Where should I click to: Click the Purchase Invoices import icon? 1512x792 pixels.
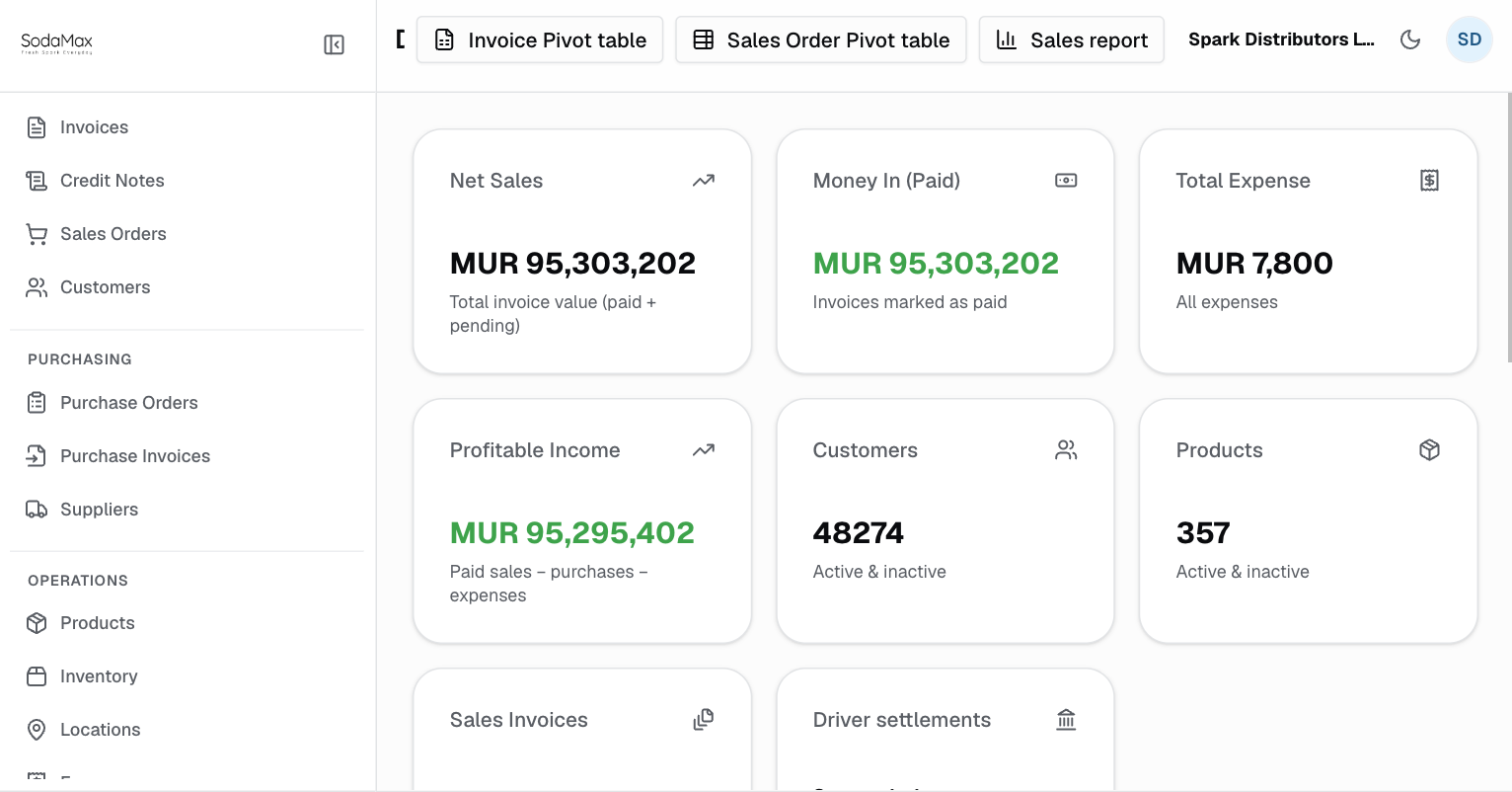(x=37, y=456)
